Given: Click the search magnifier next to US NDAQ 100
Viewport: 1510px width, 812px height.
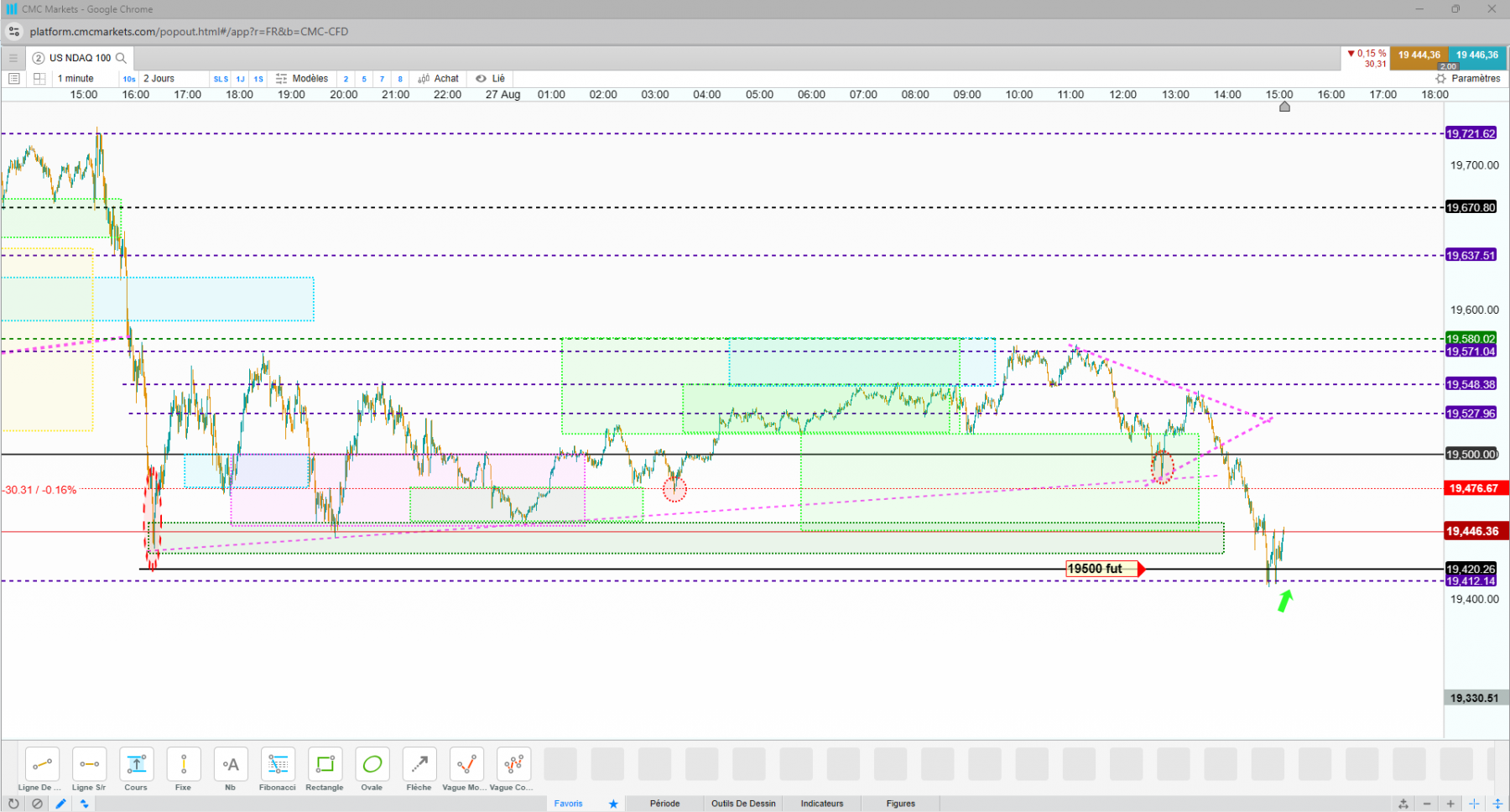Looking at the screenshot, I should [x=121, y=58].
